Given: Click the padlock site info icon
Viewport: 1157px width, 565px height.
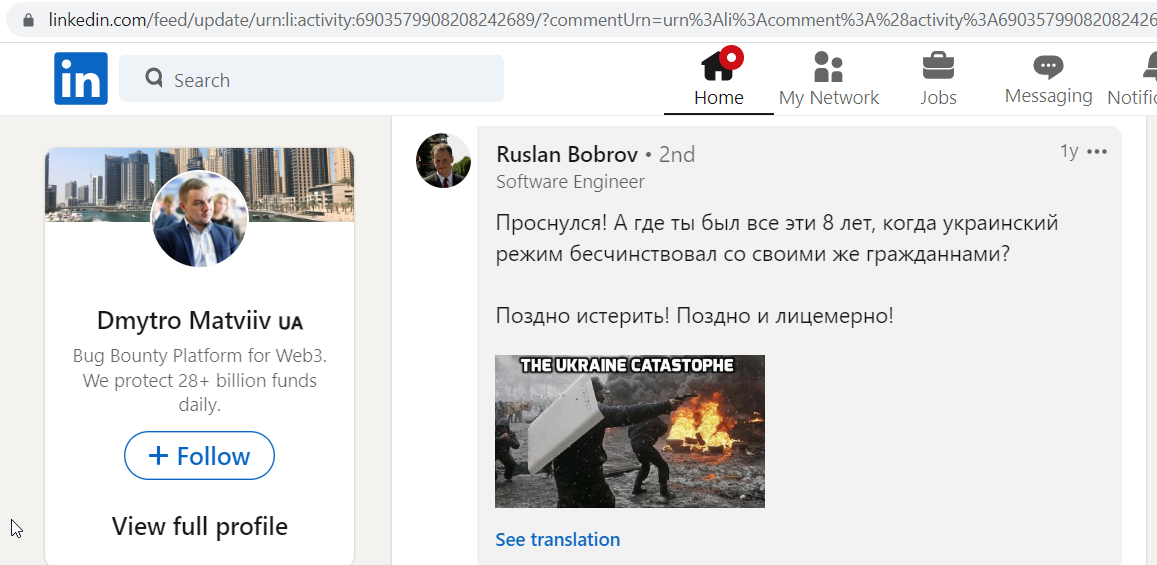Looking at the screenshot, I should point(29,20).
